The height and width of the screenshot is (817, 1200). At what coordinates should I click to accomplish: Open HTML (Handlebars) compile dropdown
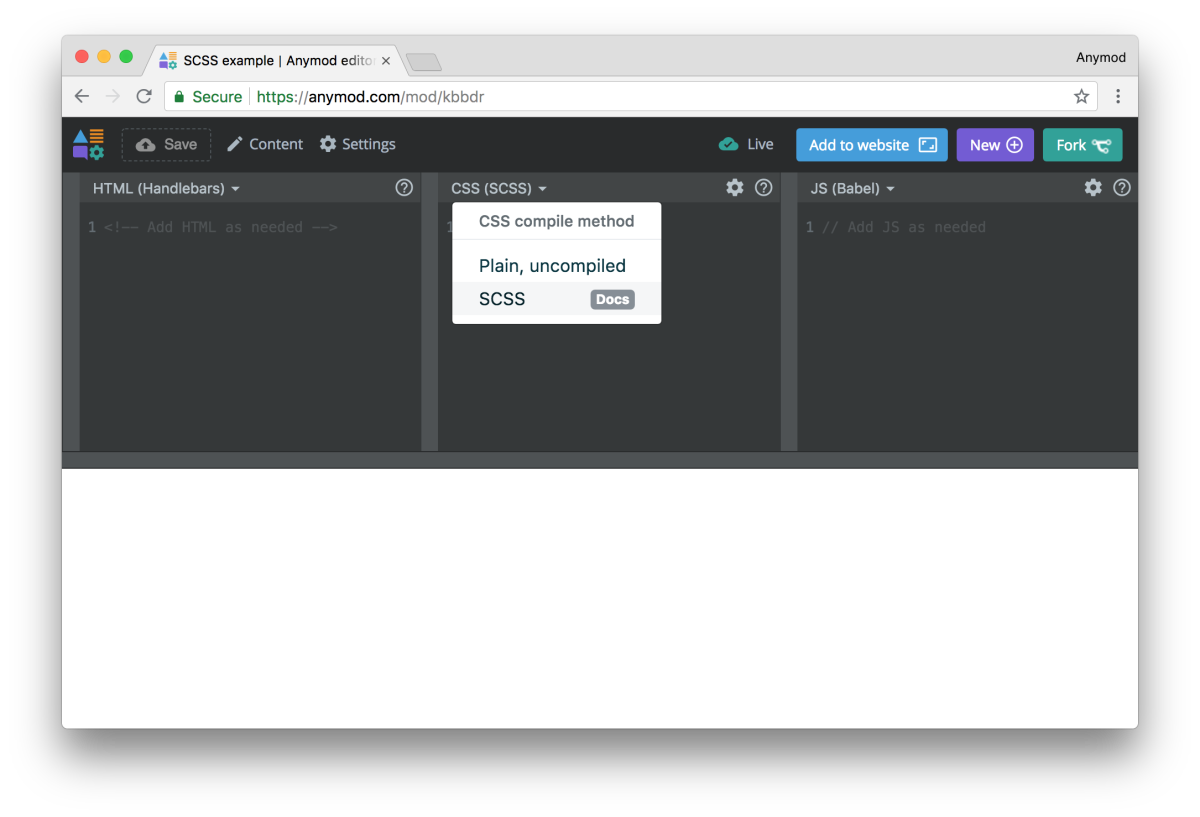[x=166, y=188]
